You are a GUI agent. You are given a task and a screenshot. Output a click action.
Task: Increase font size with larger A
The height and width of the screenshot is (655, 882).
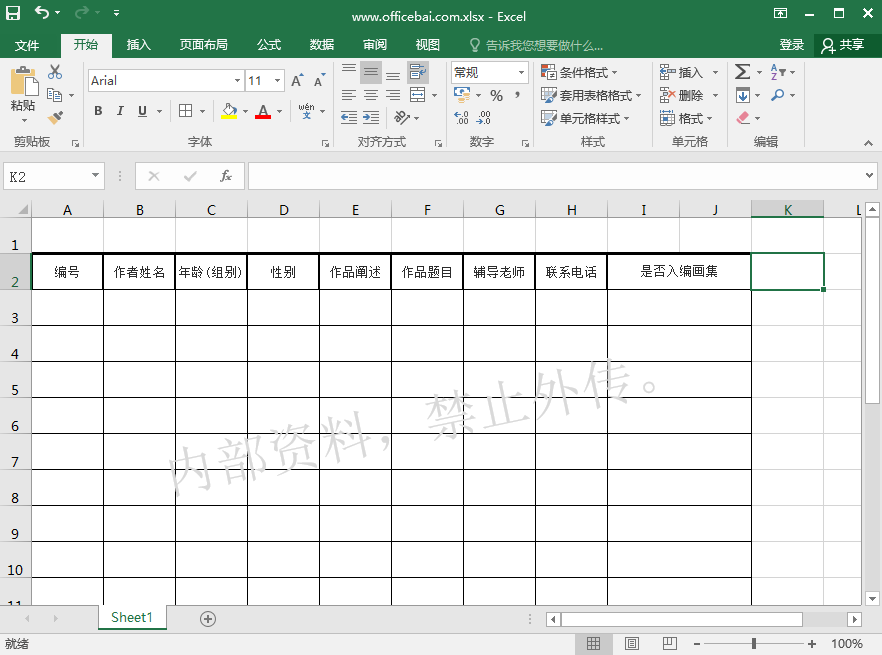[x=297, y=80]
